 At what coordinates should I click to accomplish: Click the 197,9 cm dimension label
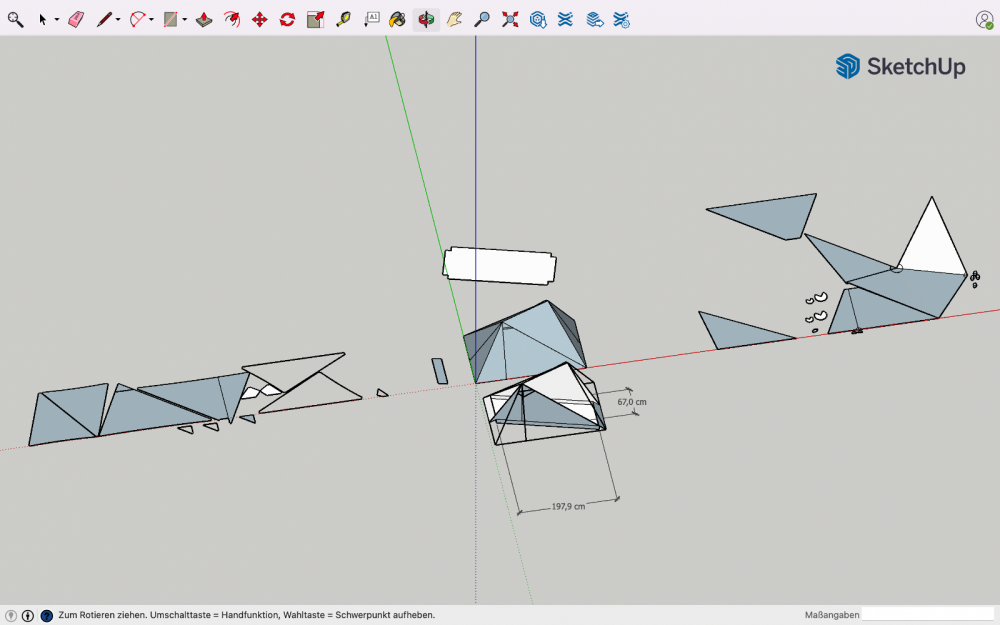pos(568,507)
